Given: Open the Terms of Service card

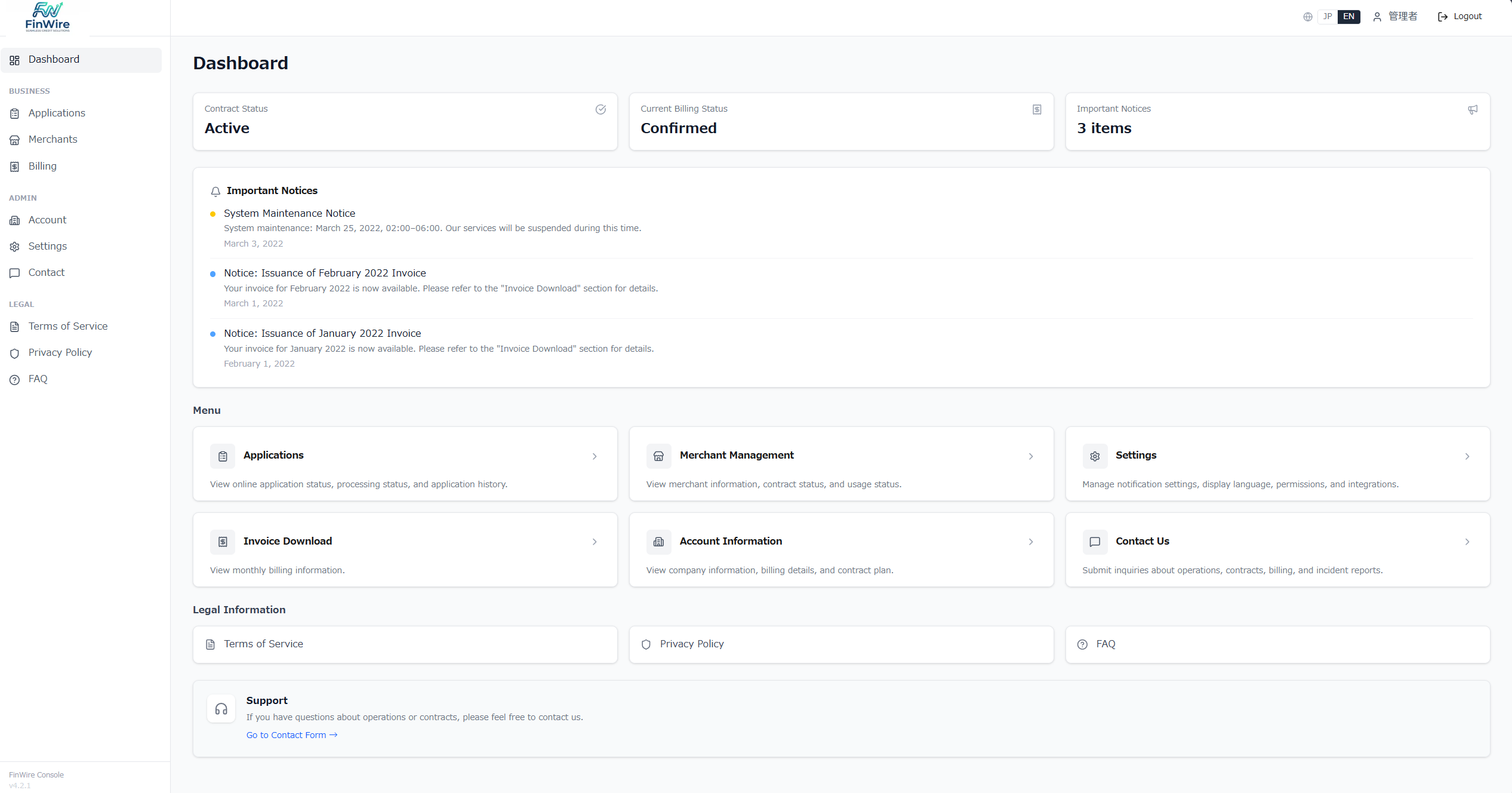Looking at the screenshot, I should pyautogui.click(x=404, y=644).
